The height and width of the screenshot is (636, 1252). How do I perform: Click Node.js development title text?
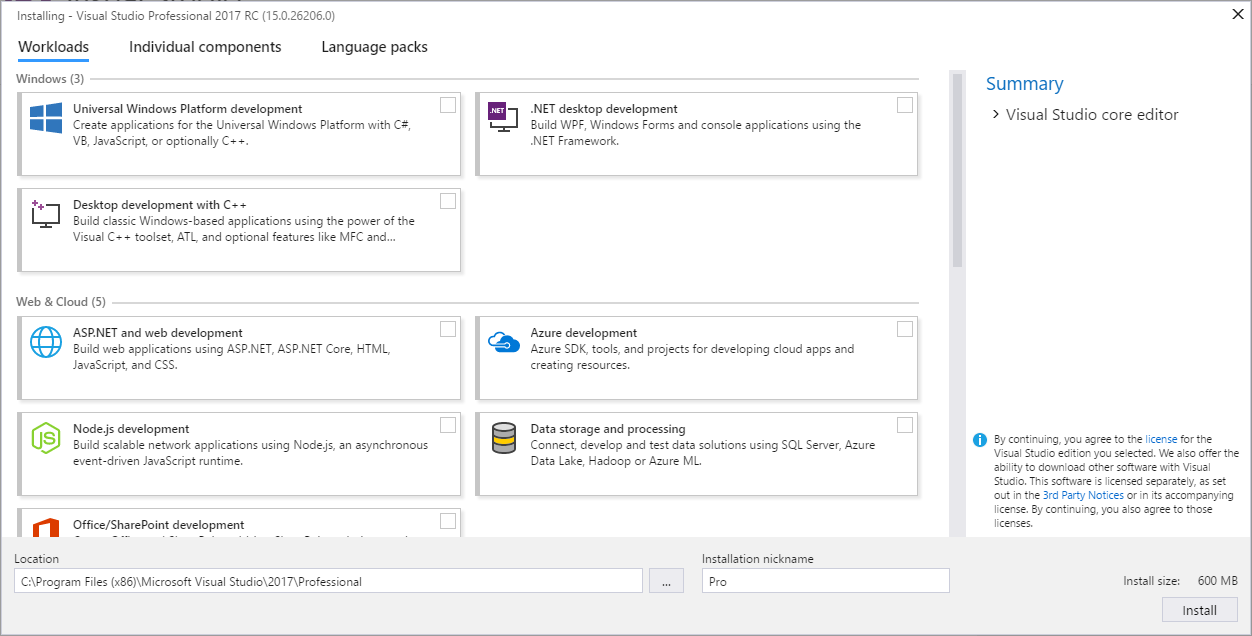click(131, 429)
